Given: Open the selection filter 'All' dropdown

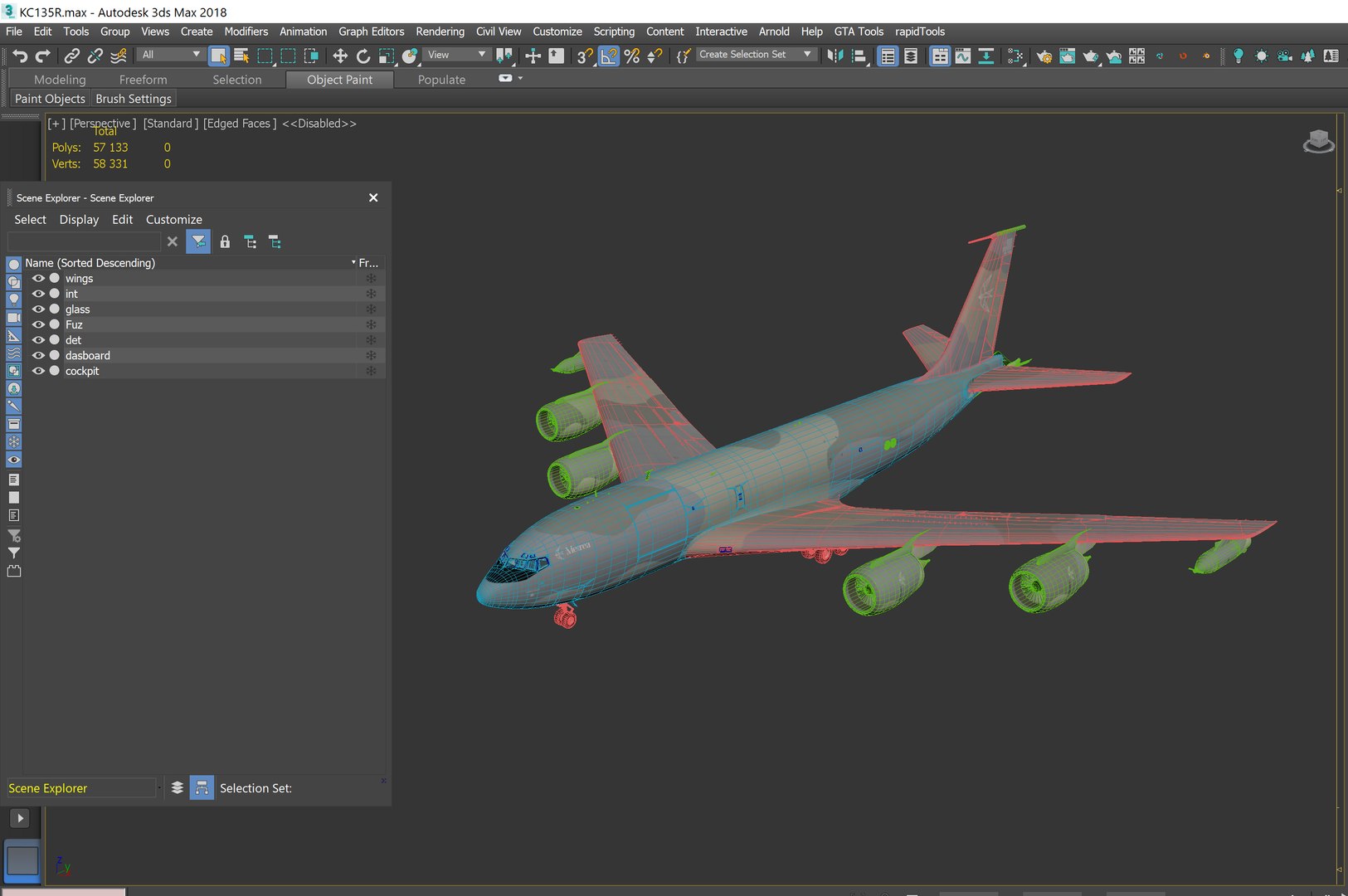Looking at the screenshot, I should click(171, 55).
